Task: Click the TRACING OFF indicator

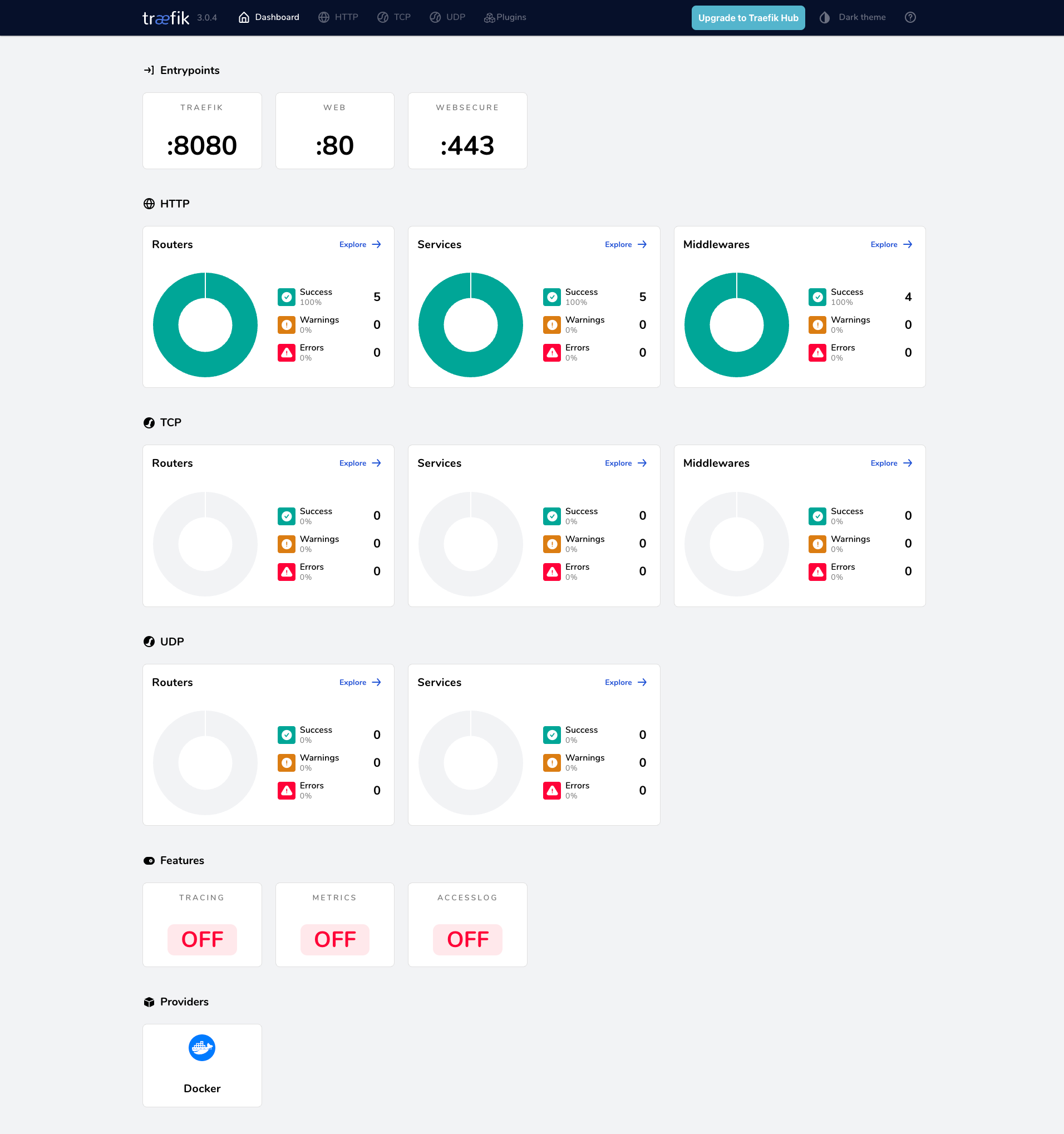Action: pos(202,939)
